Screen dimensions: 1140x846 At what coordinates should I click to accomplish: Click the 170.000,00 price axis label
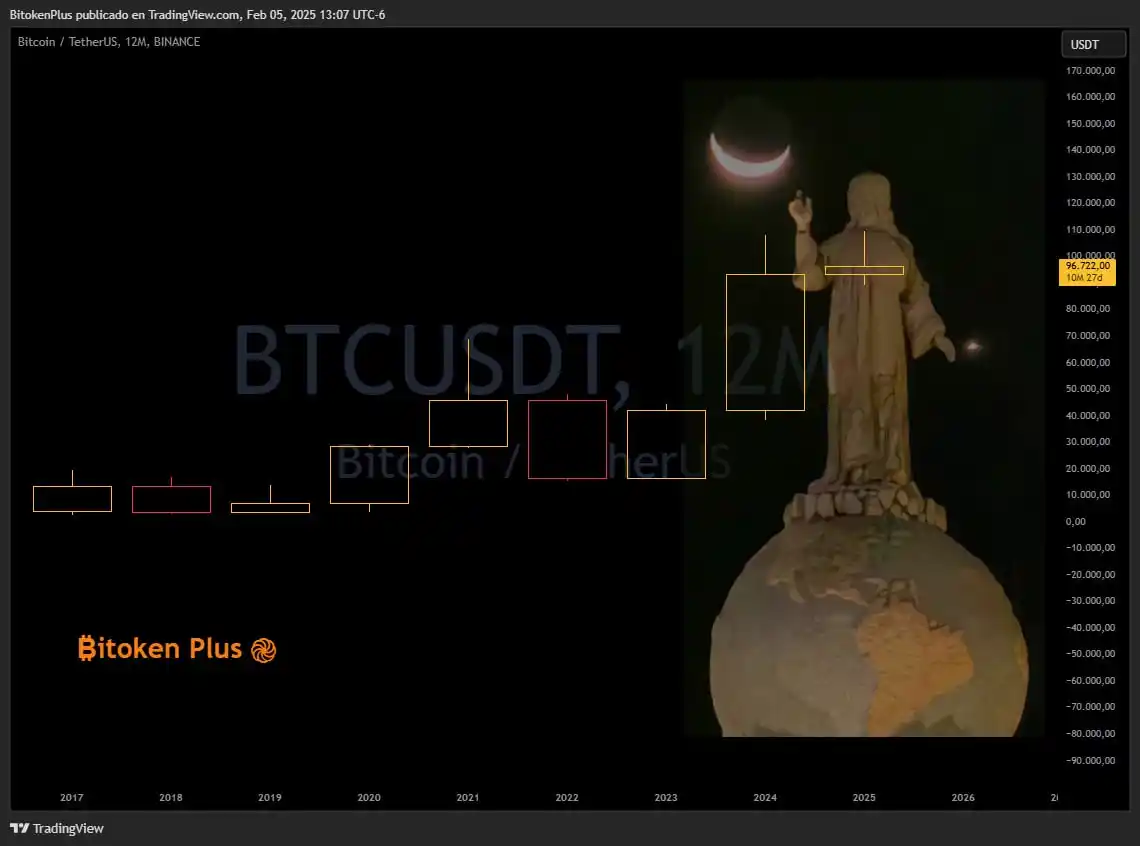1090,71
